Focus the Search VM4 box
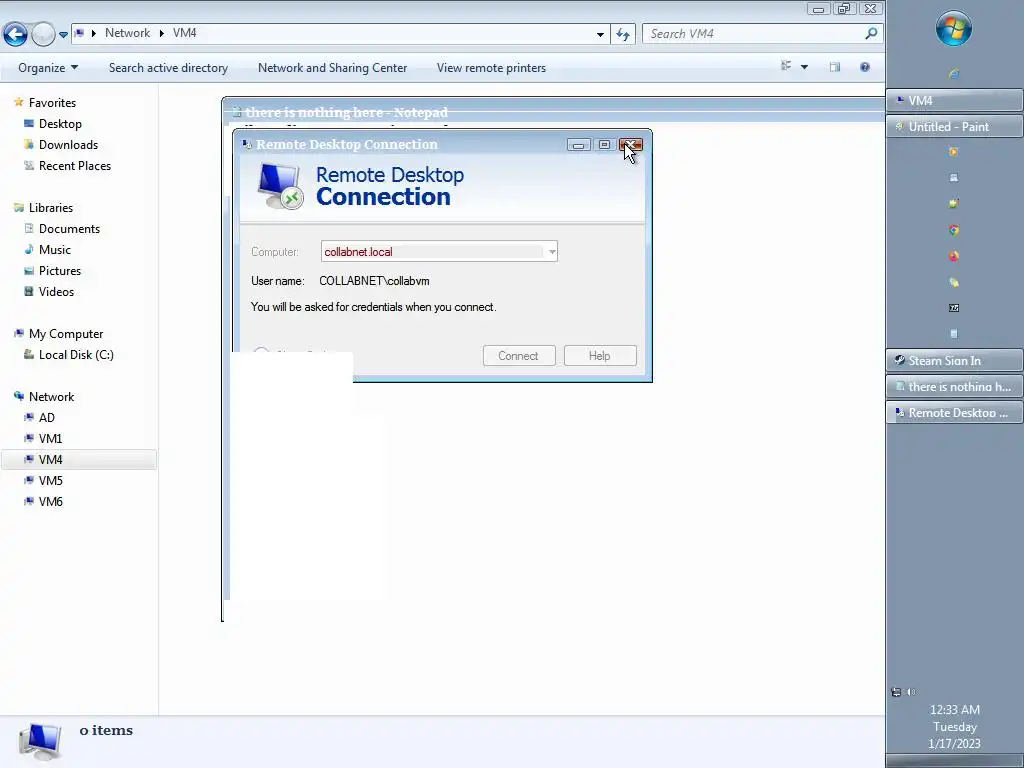The height and width of the screenshot is (768, 1024). [754, 34]
